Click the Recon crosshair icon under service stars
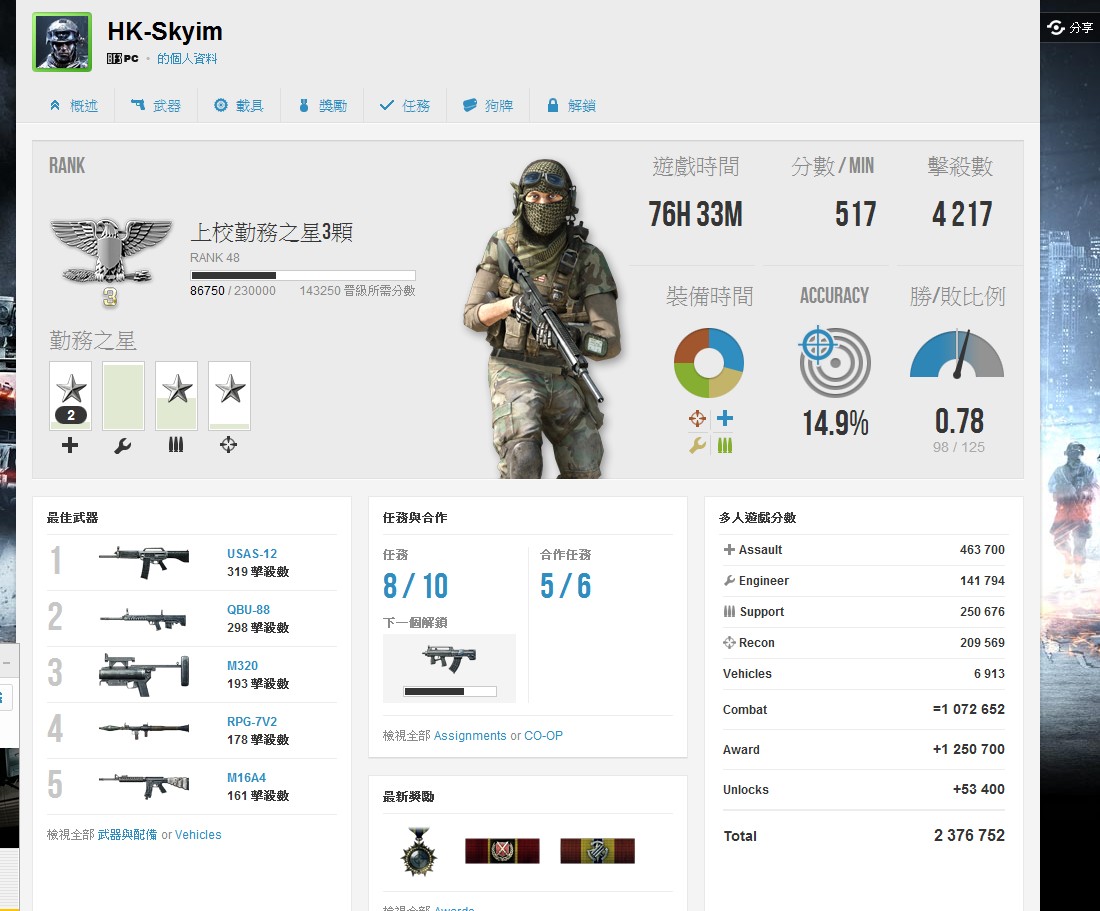Image resolution: width=1100 pixels, height=911 pixels. click(x=229, y=445)
